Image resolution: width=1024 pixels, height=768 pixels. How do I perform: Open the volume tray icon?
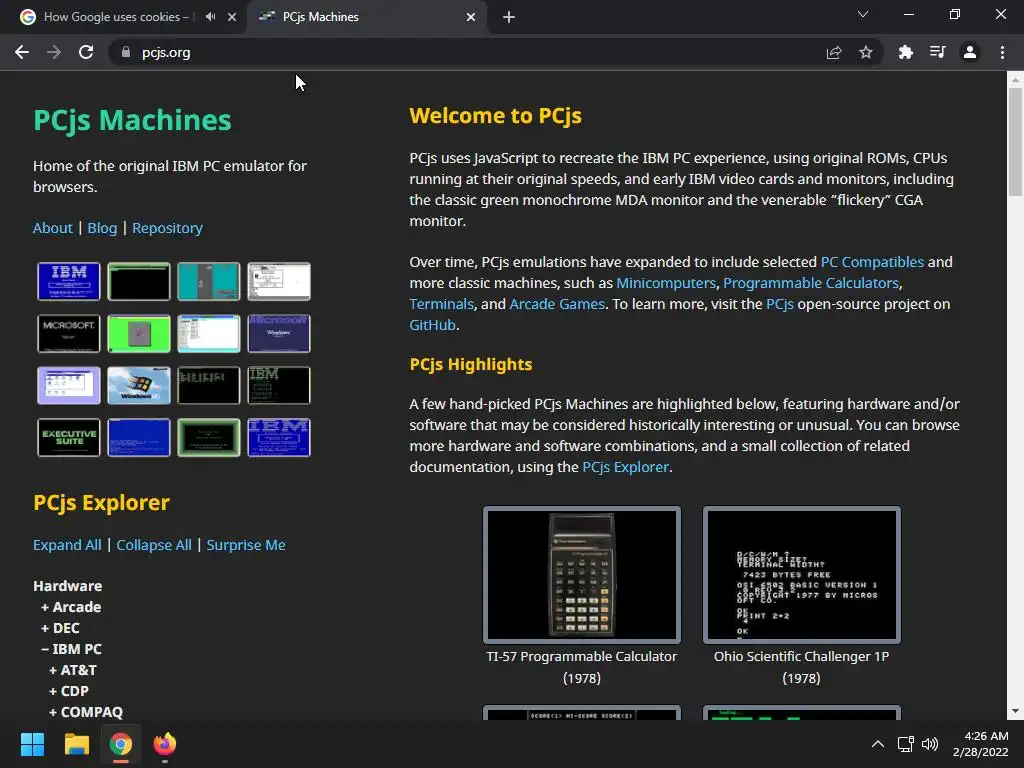click(930, 744)
